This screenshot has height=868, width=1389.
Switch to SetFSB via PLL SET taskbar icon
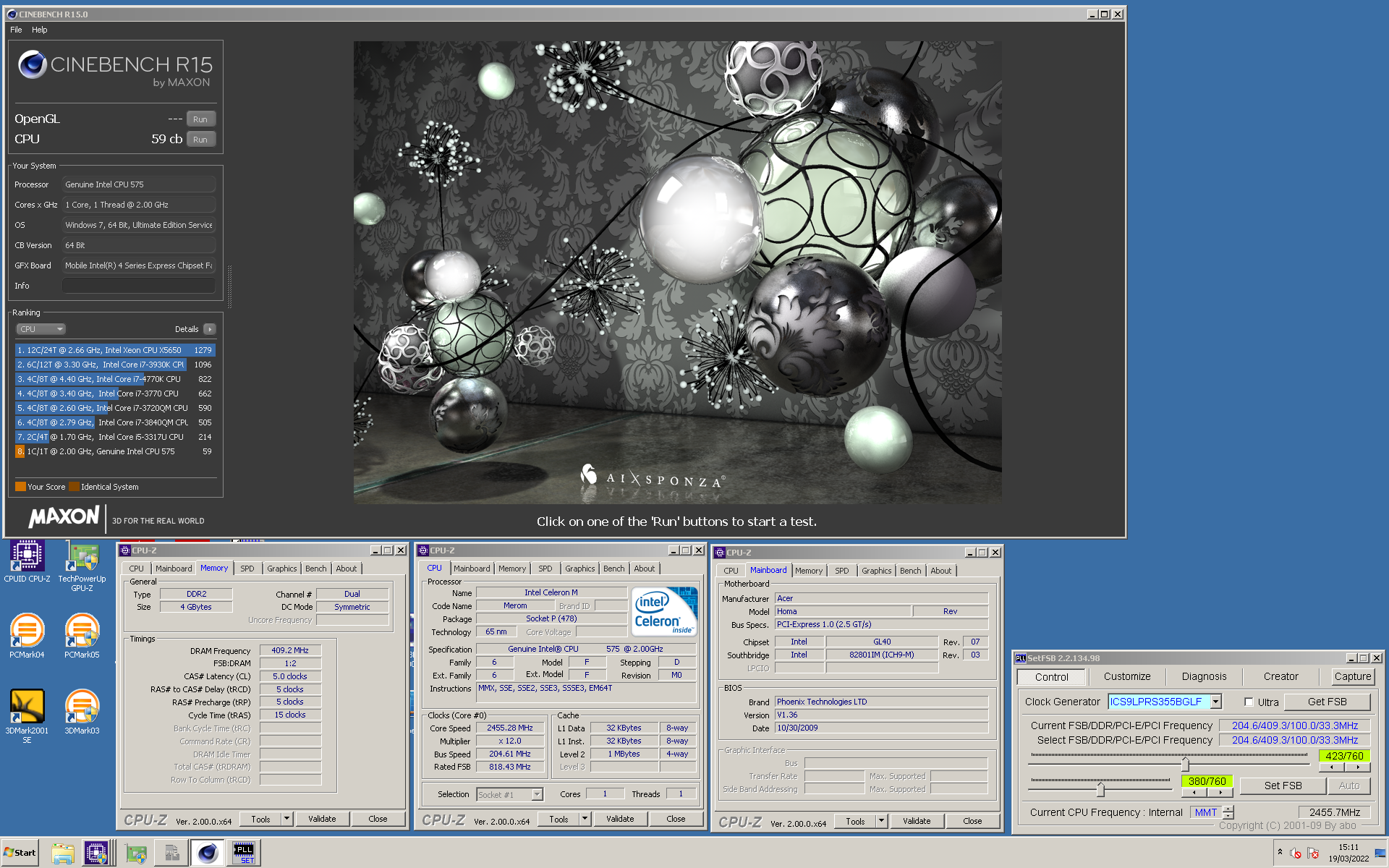point(244,854)
